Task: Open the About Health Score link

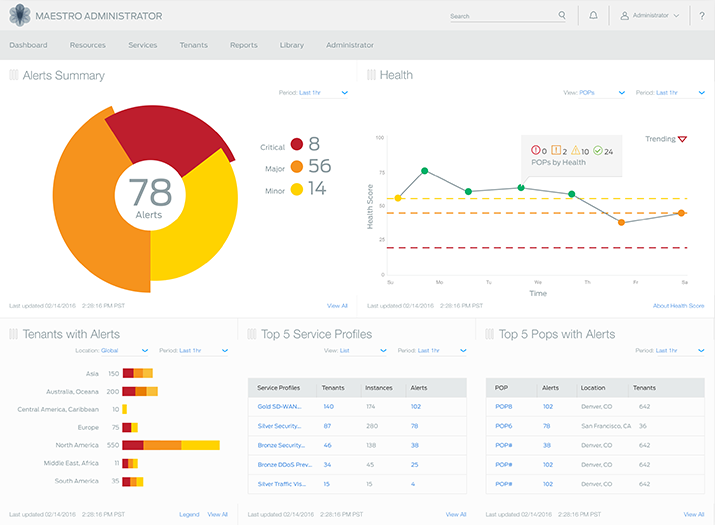Action: click(678, 305)
